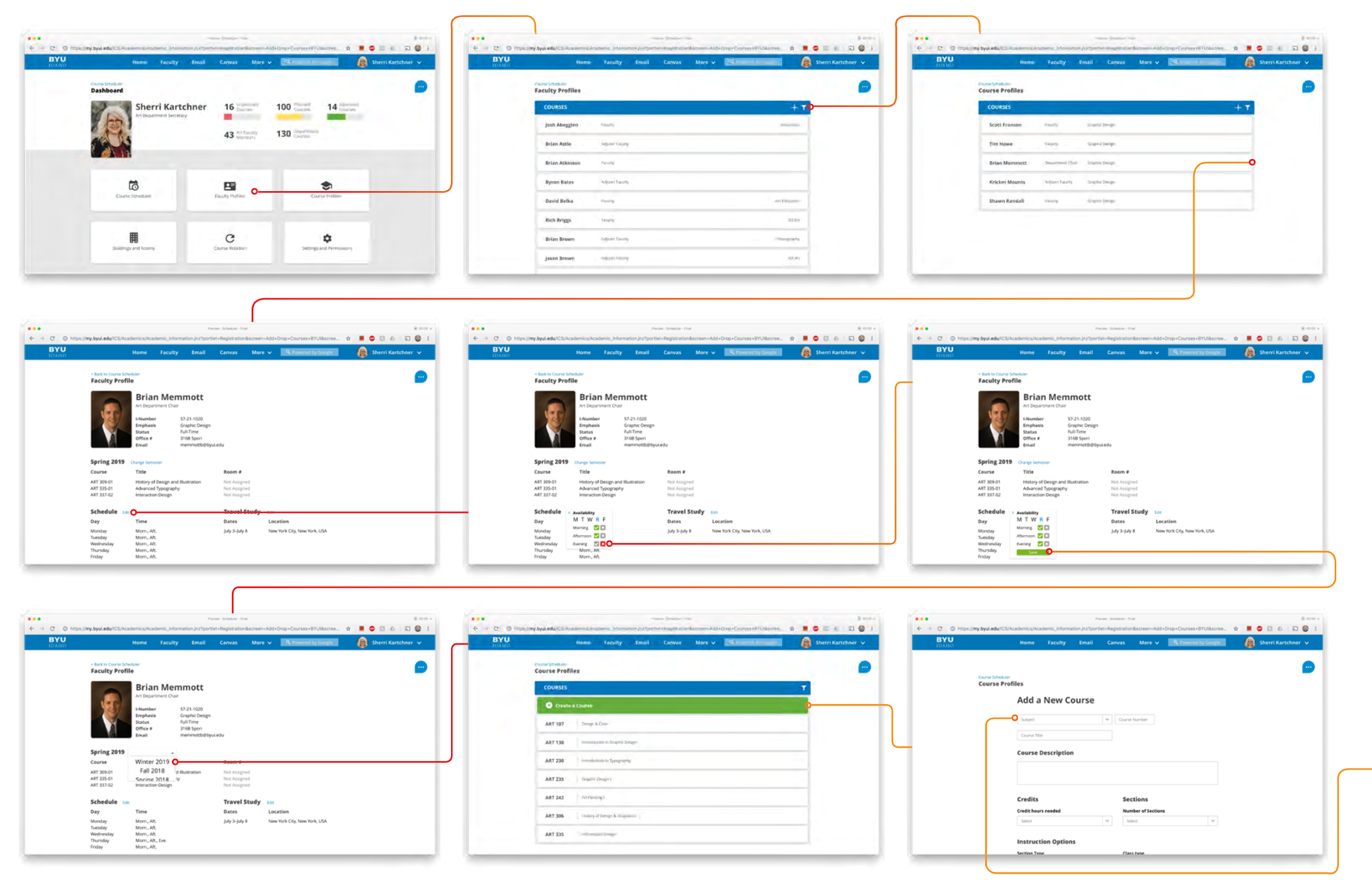The image size is (1372, 883).
Task: Click the Course Rotation refresh icon tile
Action: click(229, 238)
